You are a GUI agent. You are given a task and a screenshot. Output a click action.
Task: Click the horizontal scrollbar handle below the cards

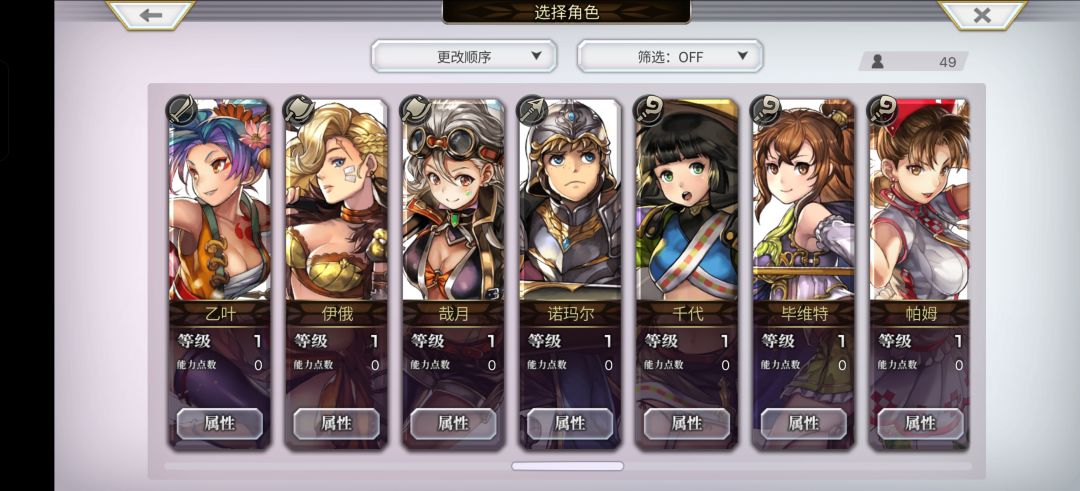568,466
